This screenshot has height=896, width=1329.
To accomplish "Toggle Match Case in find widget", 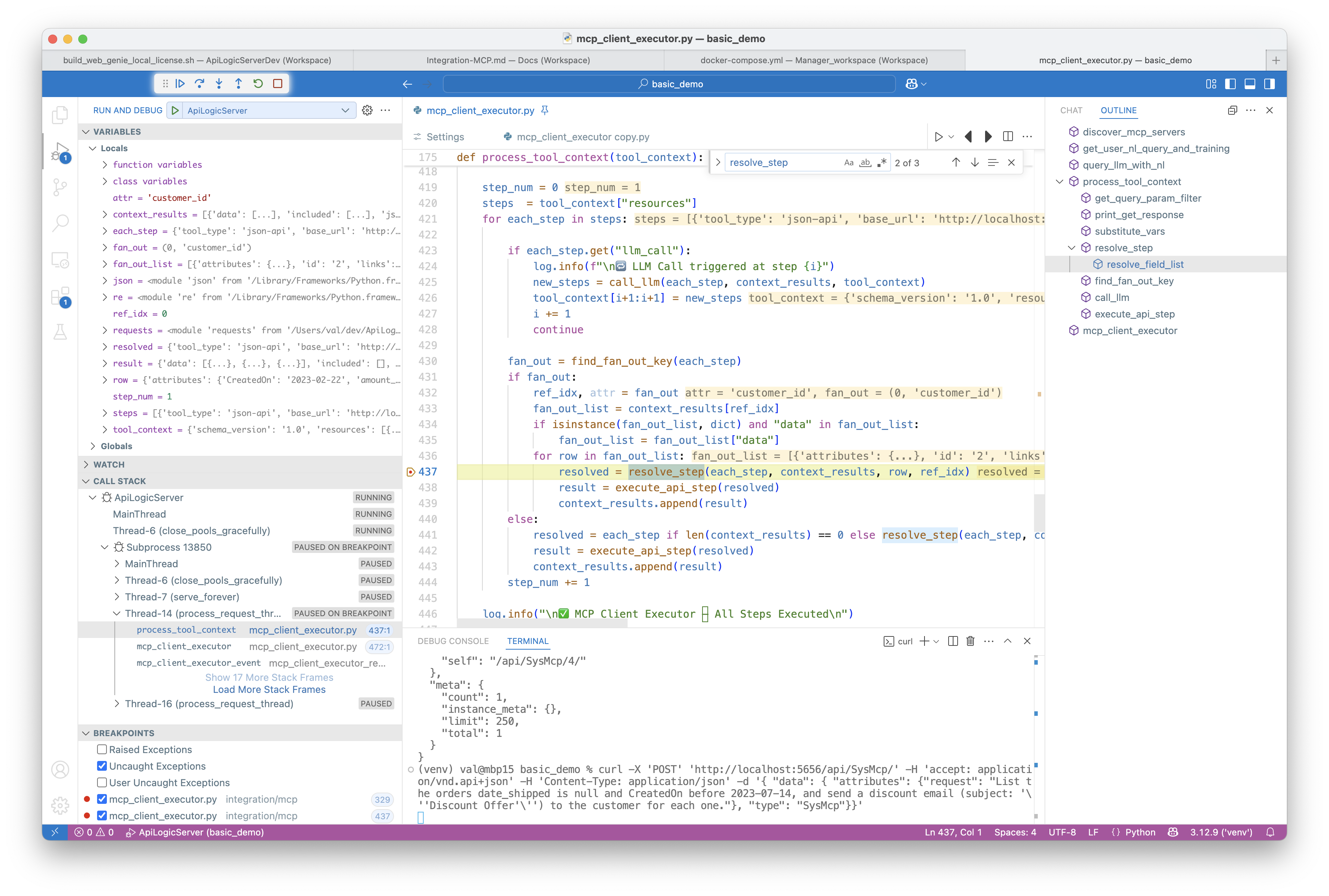I will tap(849, 162).
